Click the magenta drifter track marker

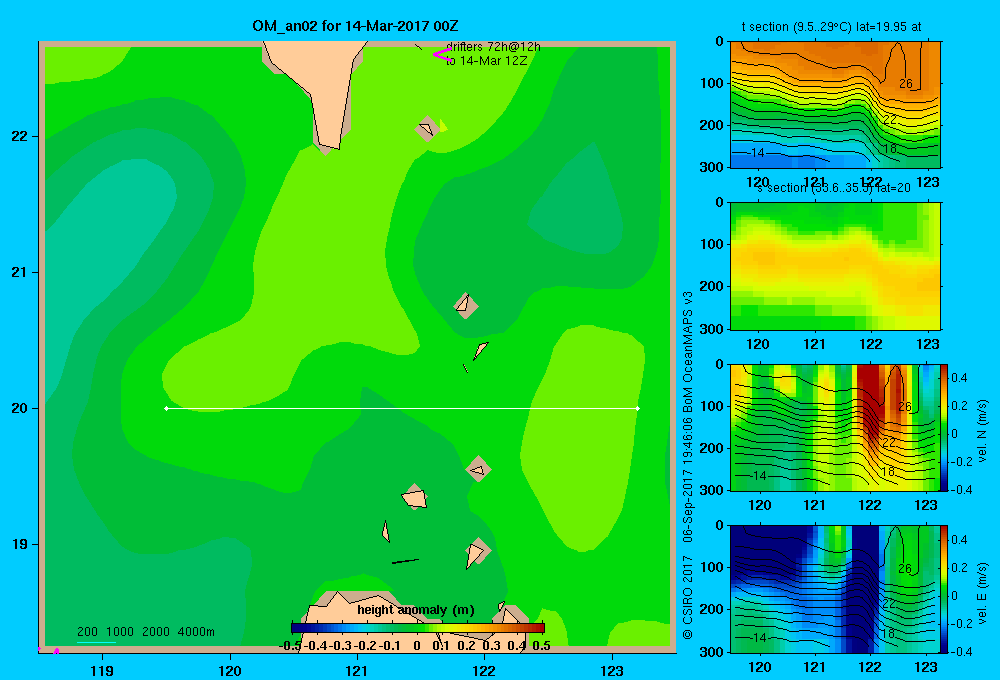click(442, 54)
